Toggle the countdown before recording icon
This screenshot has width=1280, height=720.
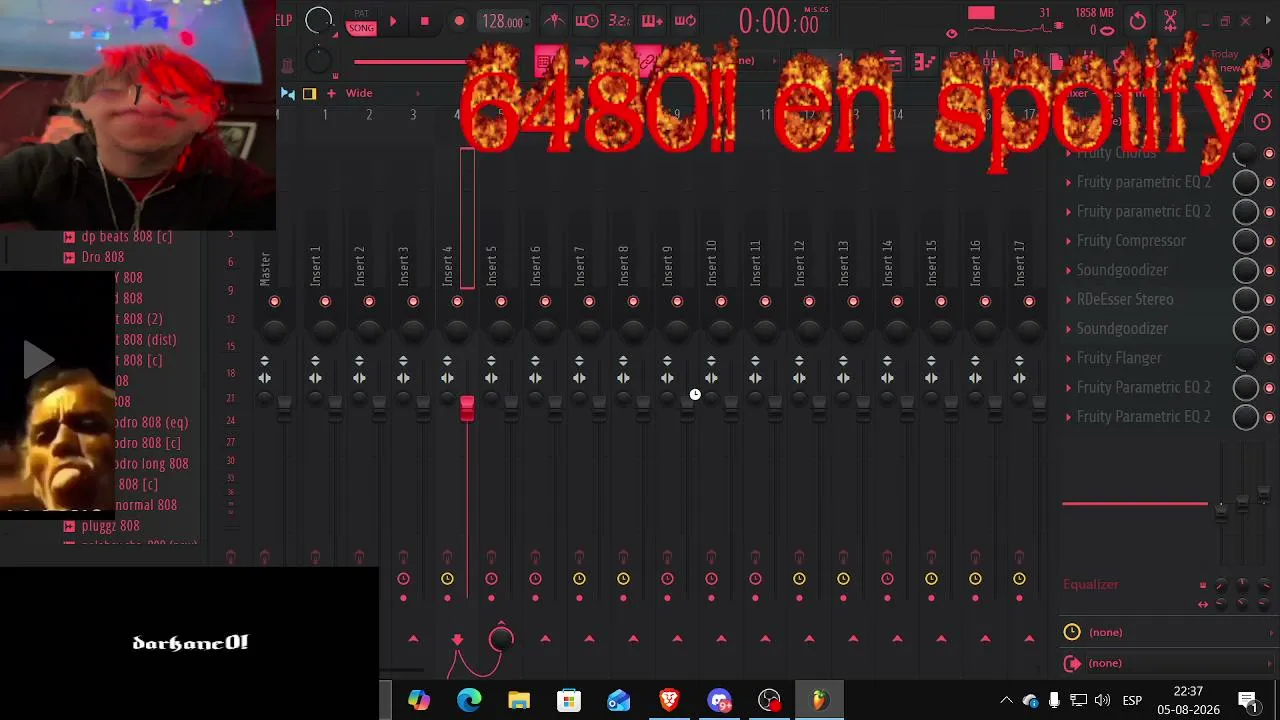620,21
